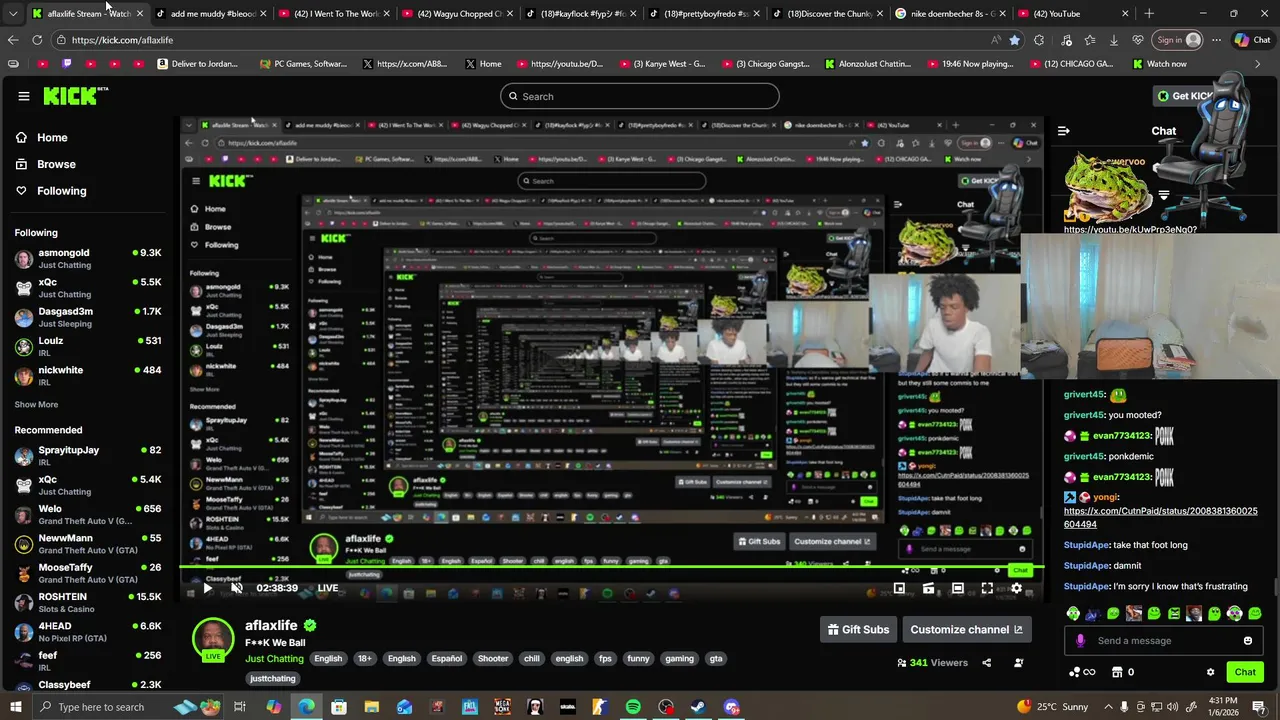Open the Kick hamburger sidebar menu
The image size is (1280, 720).
point(24,96)
